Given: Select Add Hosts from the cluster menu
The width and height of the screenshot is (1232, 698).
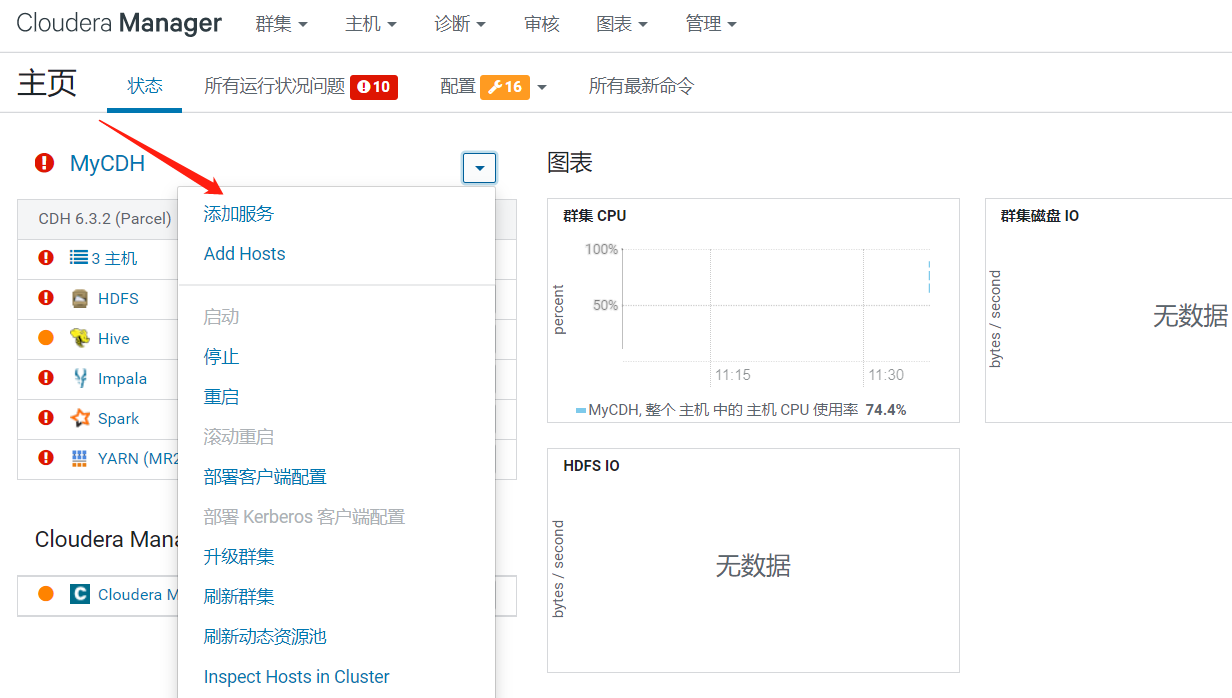Looking at the screenshot, I should pos(245,254).
